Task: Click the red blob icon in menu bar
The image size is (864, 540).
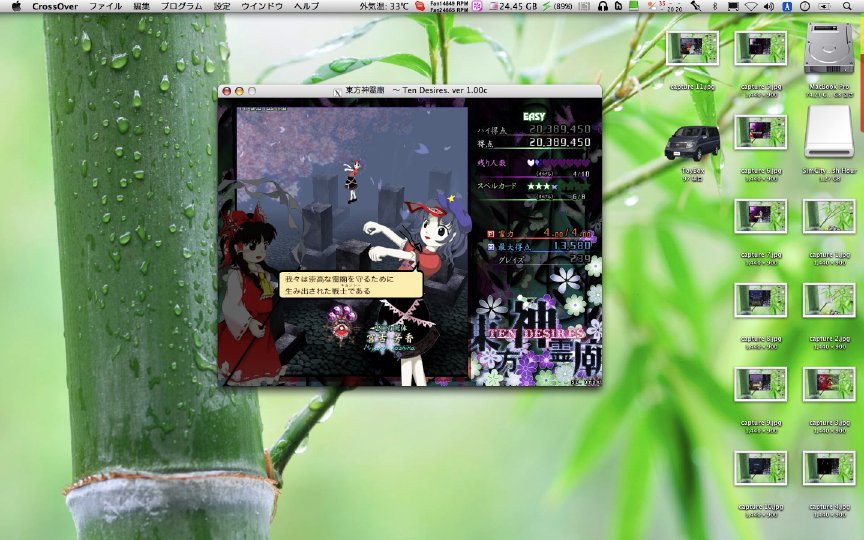Action: pyautogui.click(x=420, y=6)
